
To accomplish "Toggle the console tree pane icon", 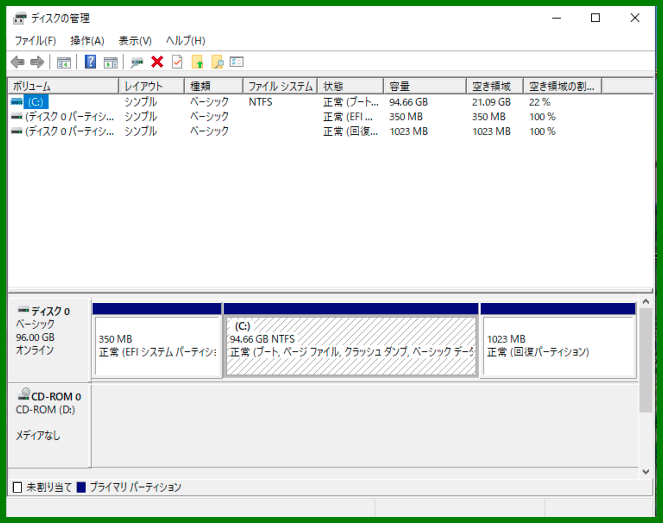I will pos(64,63).
